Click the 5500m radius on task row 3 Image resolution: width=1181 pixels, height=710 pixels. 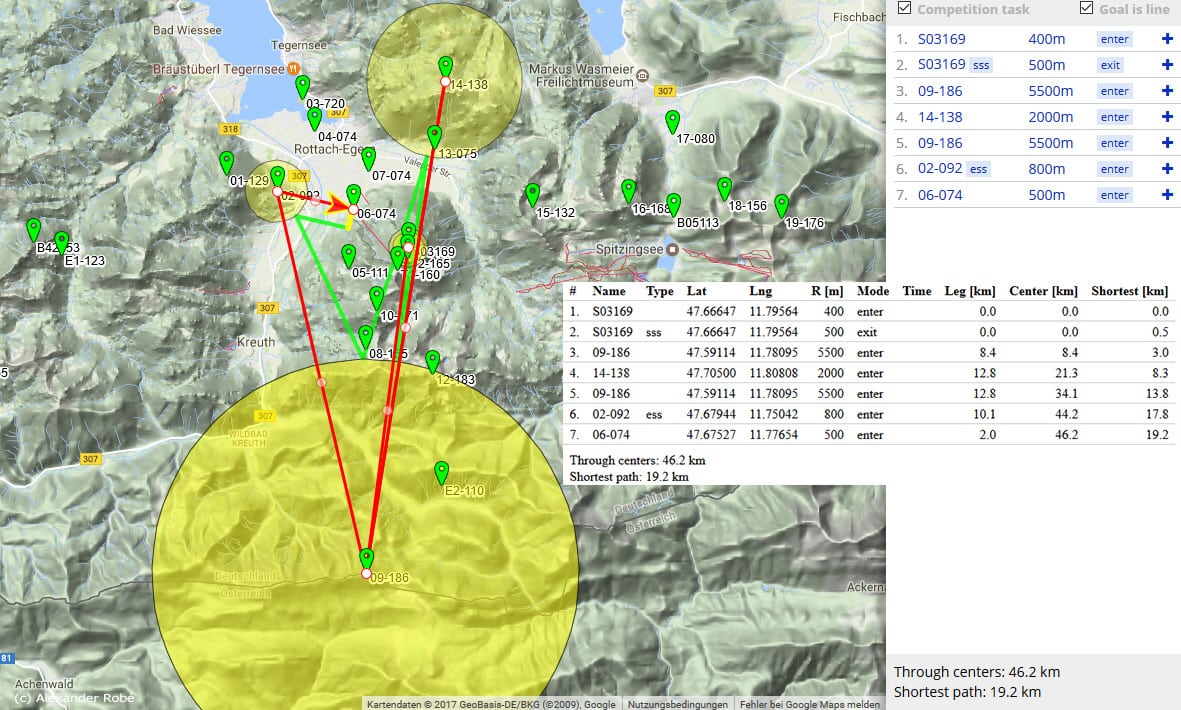click(1051, 91)
